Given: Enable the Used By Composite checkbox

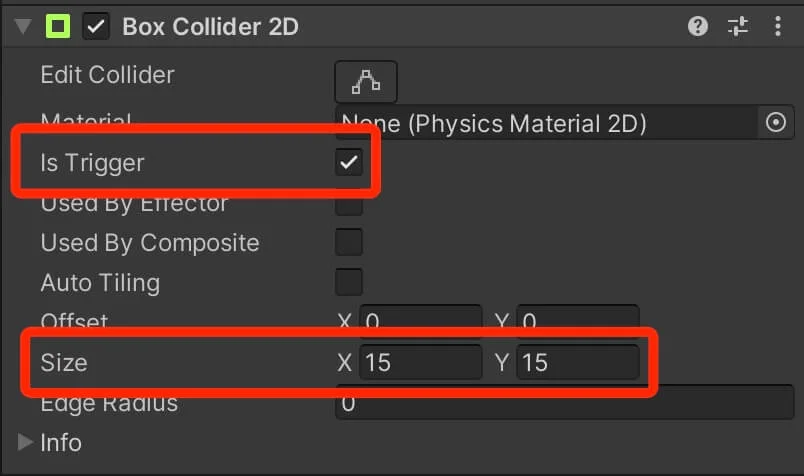Looking at the screenshot, I should [349, 242].
